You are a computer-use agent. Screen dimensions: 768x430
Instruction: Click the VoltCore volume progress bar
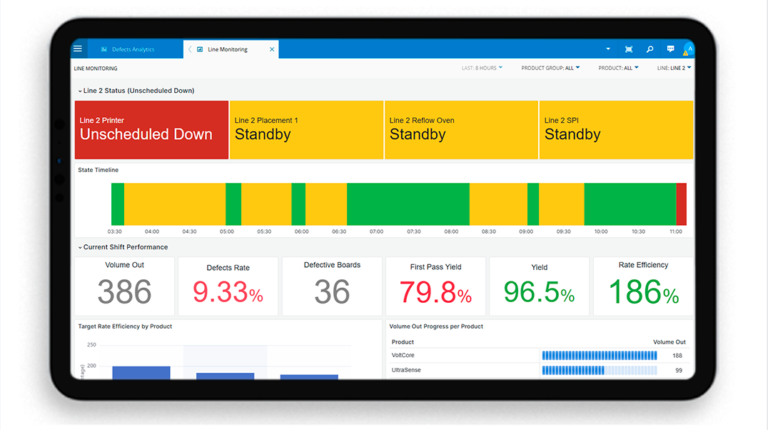click(599, 355)
